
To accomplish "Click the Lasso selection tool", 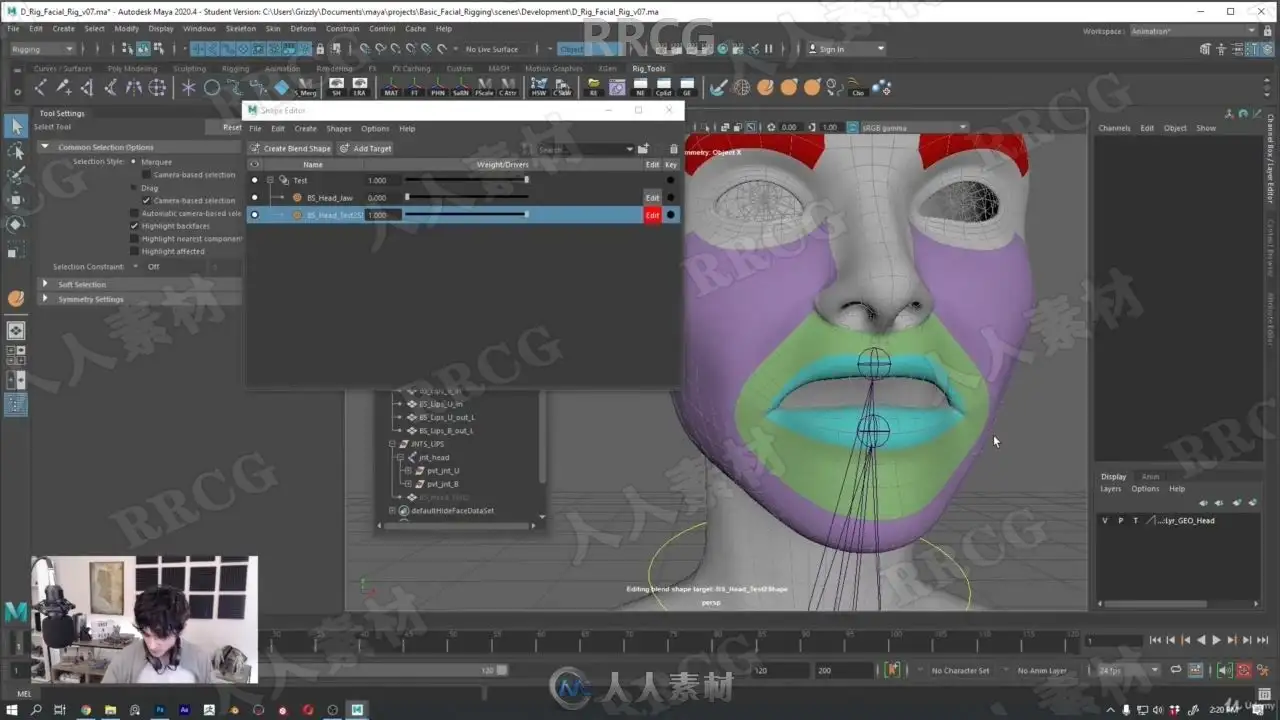I will (16, 151).
